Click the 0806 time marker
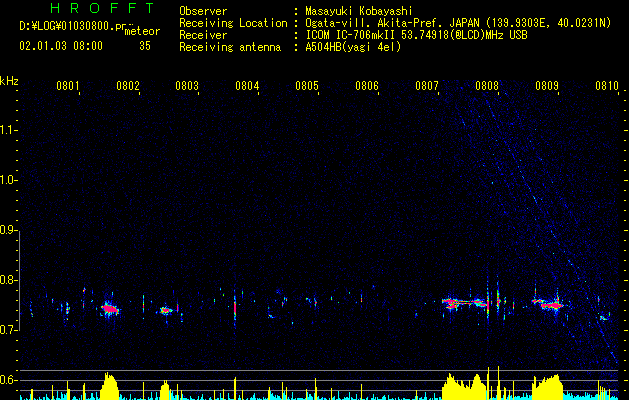 tap(367, 86)
